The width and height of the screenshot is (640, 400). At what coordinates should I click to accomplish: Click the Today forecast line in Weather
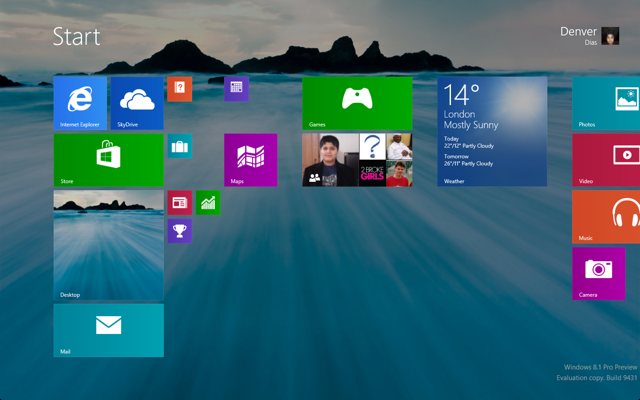pos(469,142)
